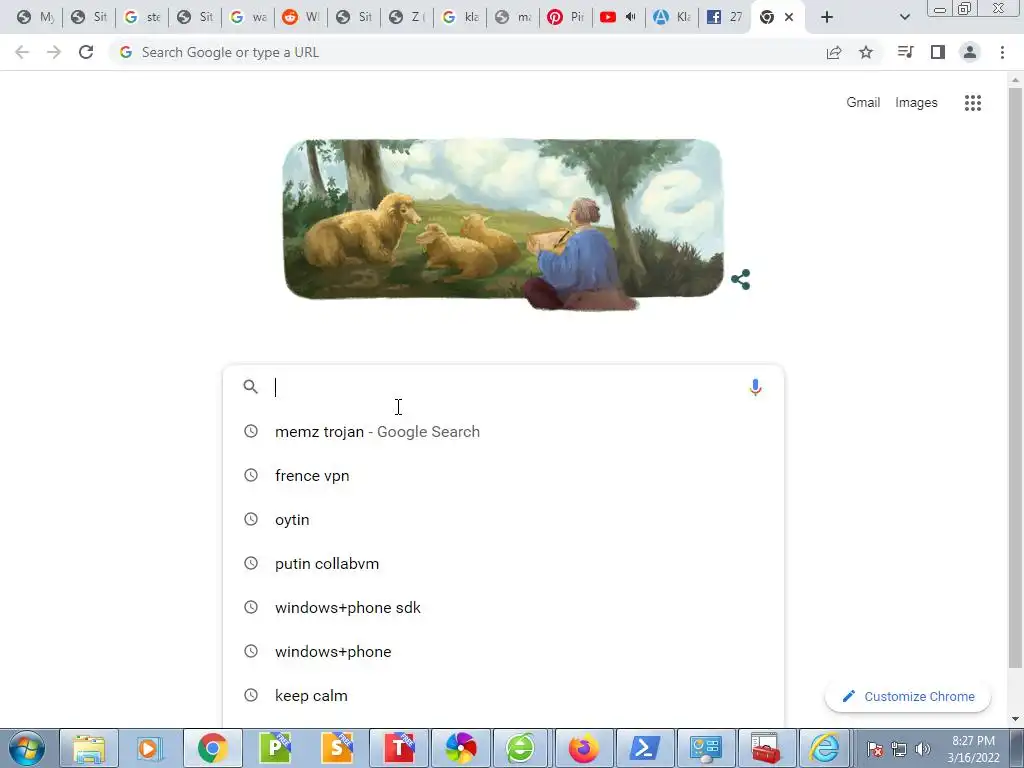Open Google Images link
The width and height of the screenshot is (1024, 768).
[x=916, y=103]
